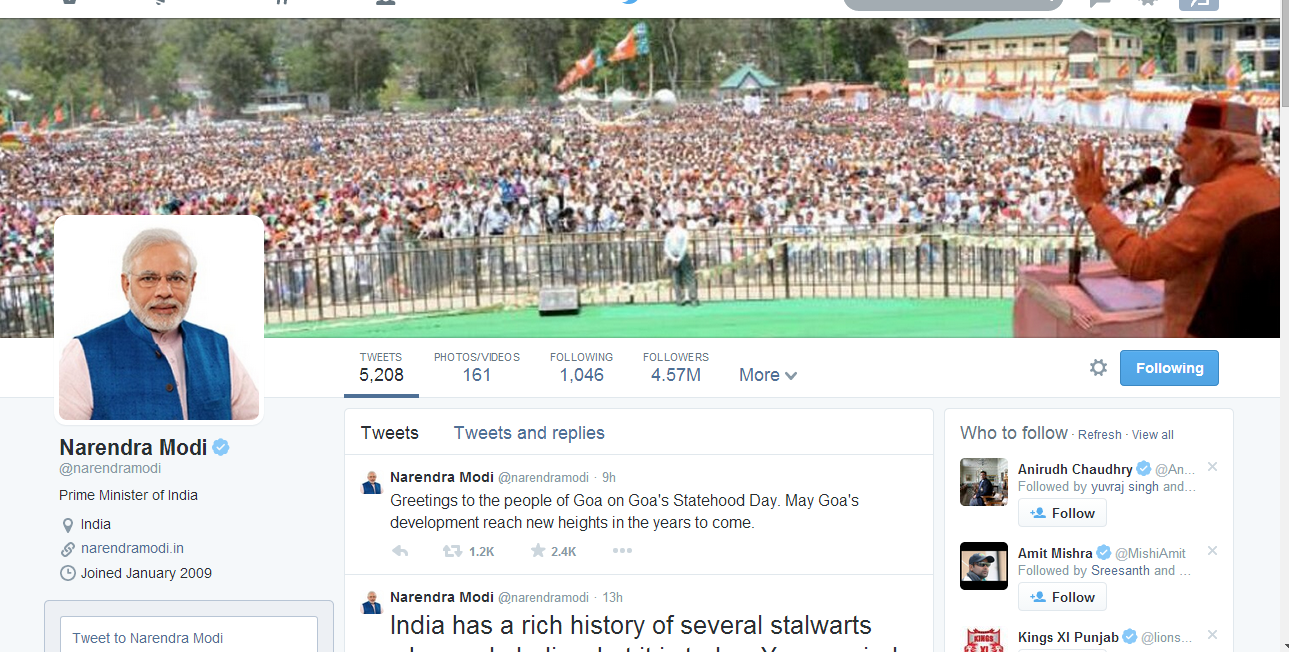Switch to Tweets and replies tab
This screenshot has height=652, width=1289.
[x=529, y=433]
